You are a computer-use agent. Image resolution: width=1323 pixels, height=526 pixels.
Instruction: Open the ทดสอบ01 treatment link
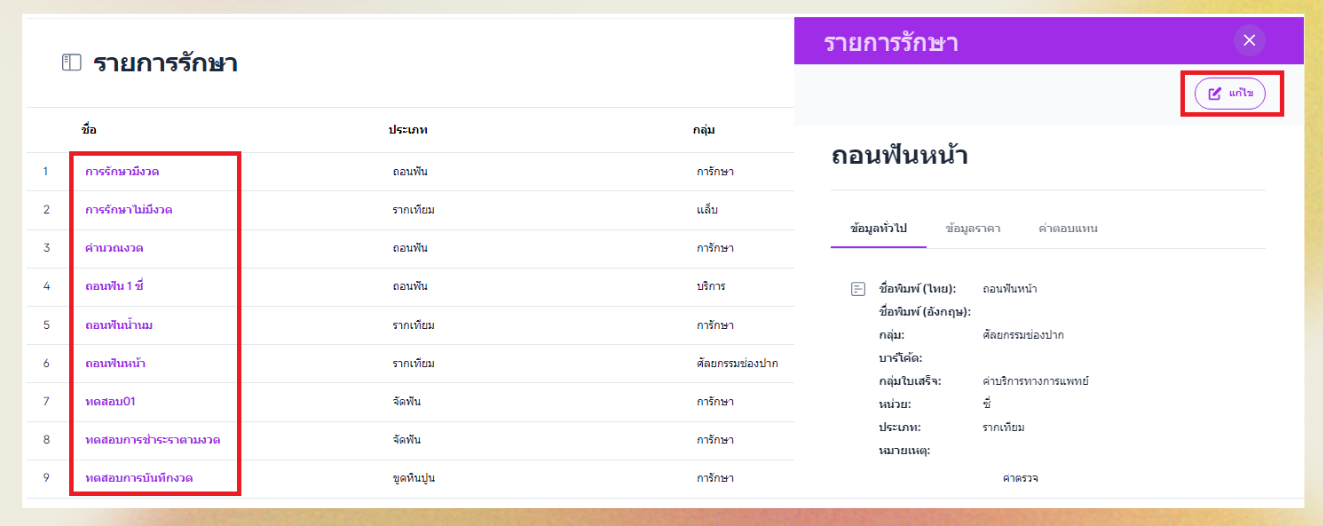point(110,401)
